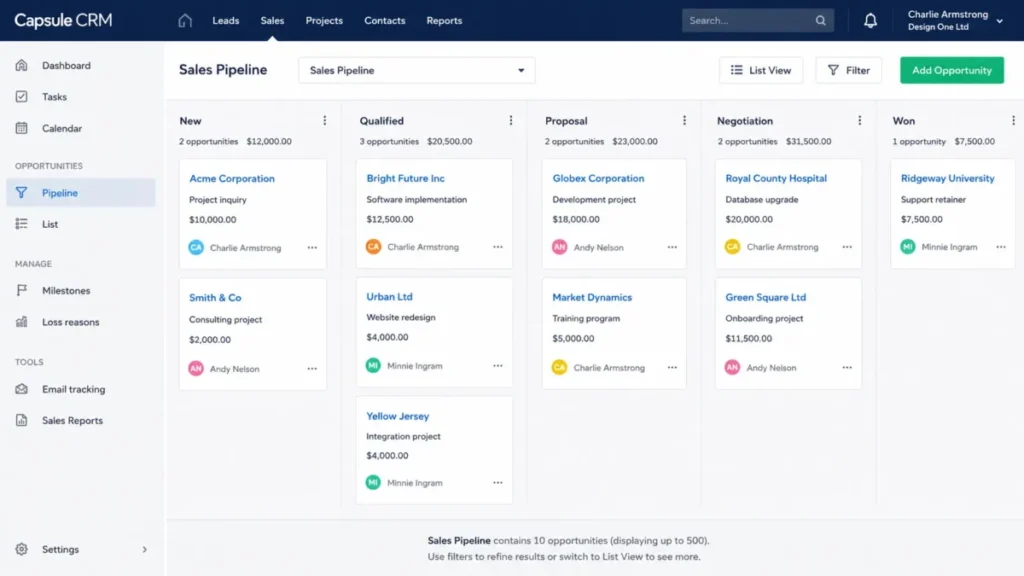Open the Globex Corporation opportunity
1024x576 pixels.
(x=598, y=178)
